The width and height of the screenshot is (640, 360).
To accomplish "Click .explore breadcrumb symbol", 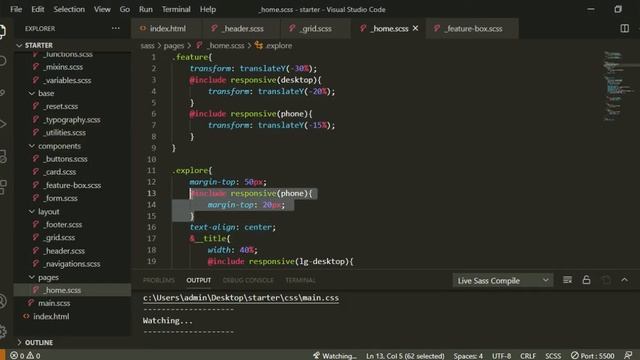I will [274, 46].
